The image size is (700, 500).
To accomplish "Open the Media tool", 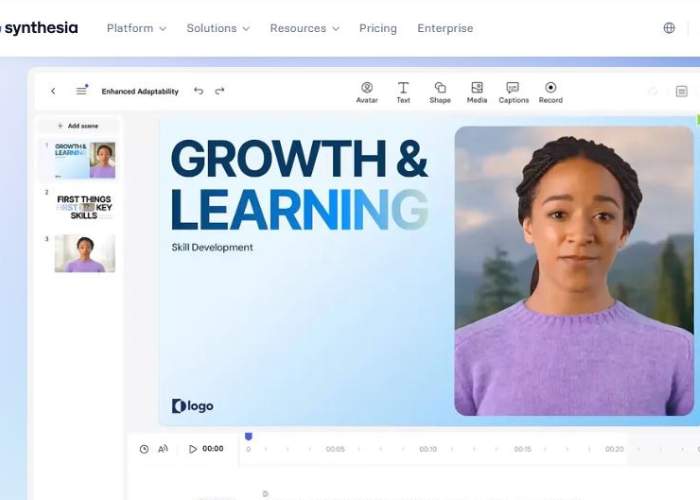I will click(x=477, y=92).
